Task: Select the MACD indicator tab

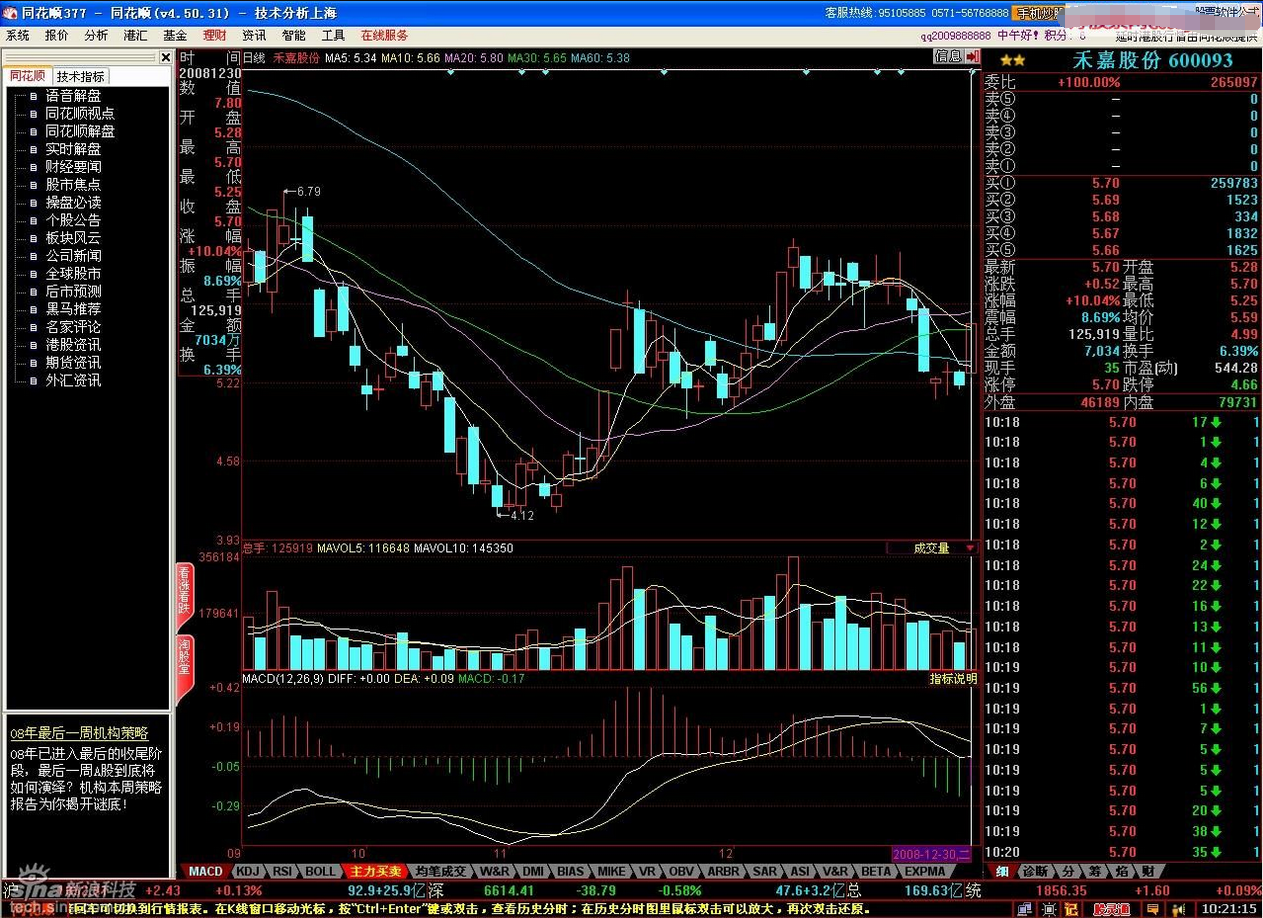Action: [206, 871]
